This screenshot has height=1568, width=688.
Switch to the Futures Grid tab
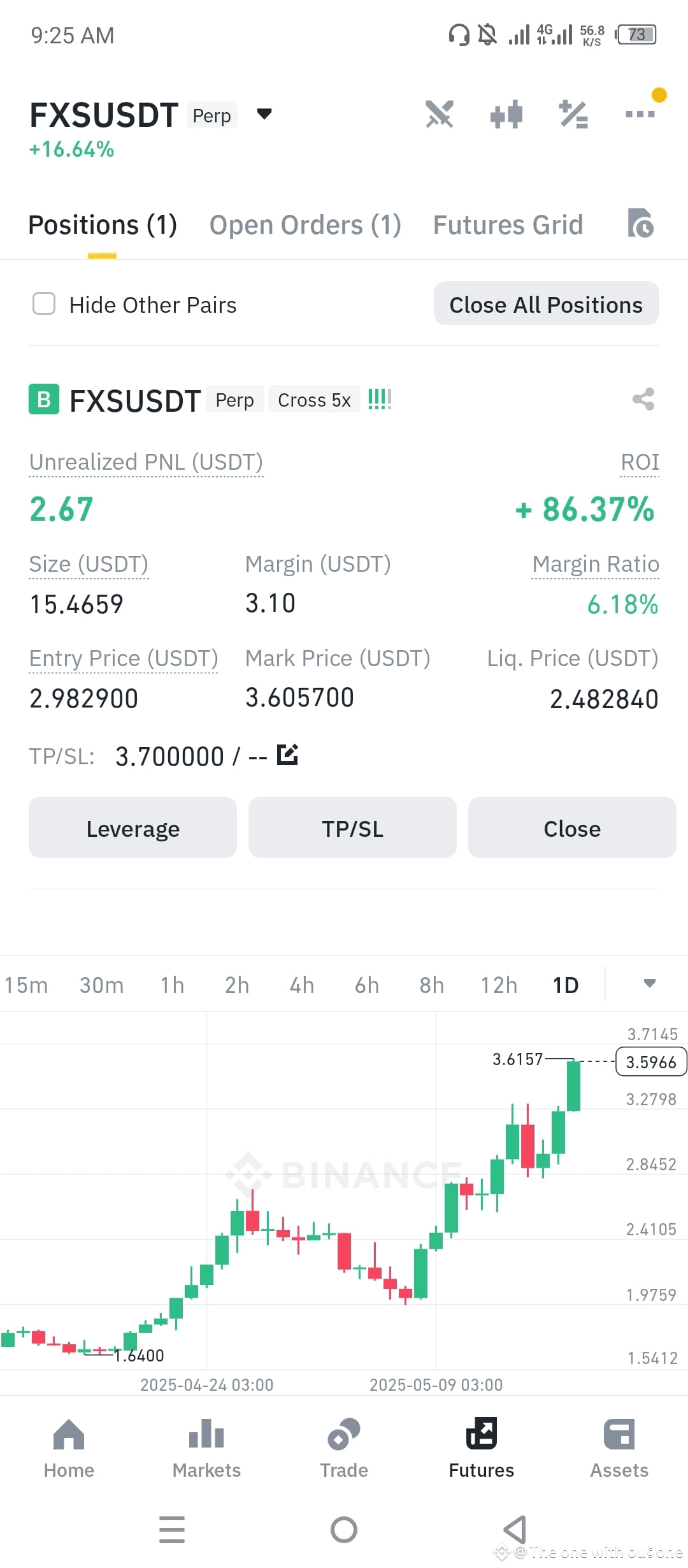508,225
